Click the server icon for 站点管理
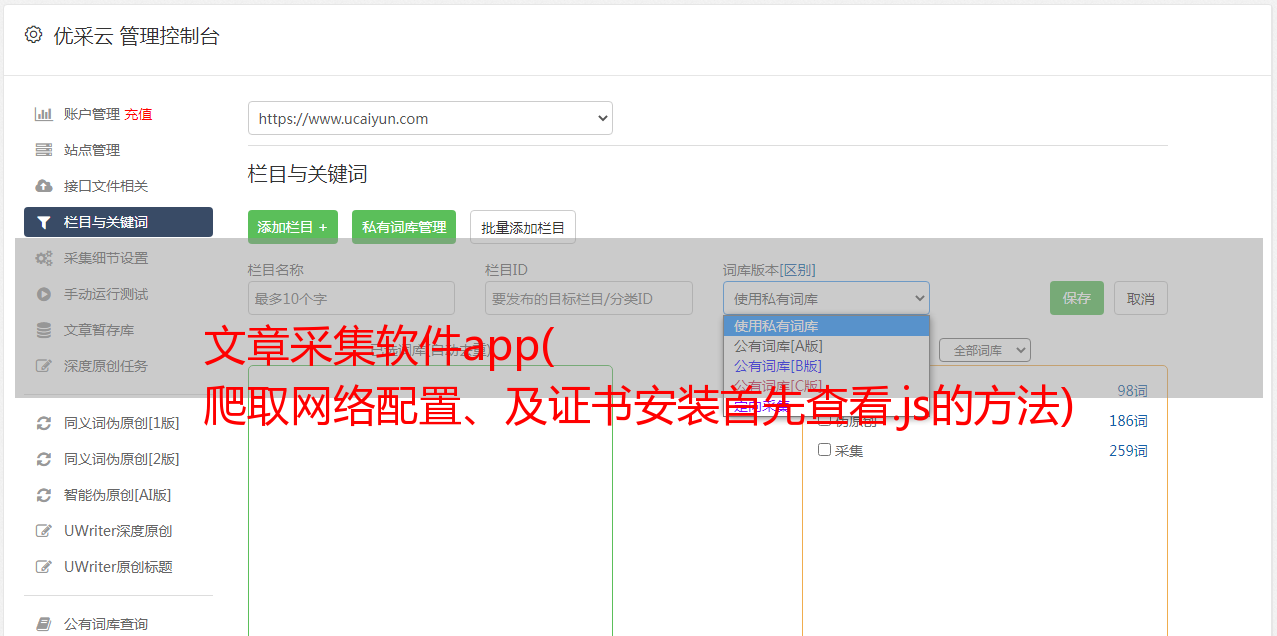1277x636 pixels. pyautogui.click(x=43, y=150)
